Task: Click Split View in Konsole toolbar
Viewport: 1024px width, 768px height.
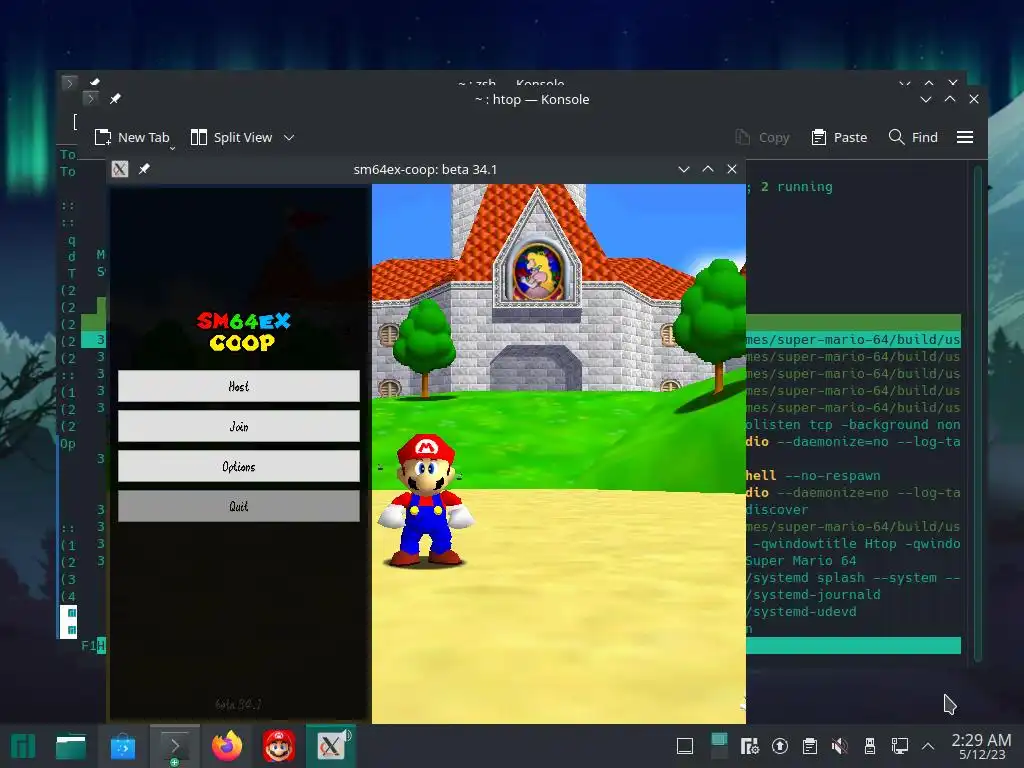Action: pos(231,137)
